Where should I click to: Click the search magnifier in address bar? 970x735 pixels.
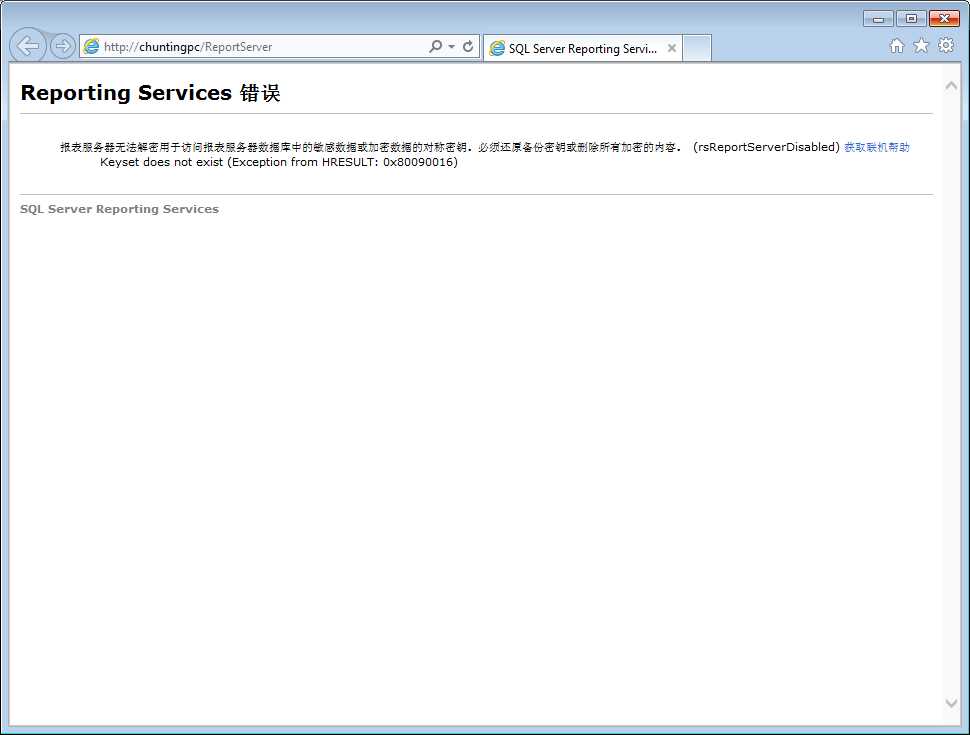(x=436, y=46)
